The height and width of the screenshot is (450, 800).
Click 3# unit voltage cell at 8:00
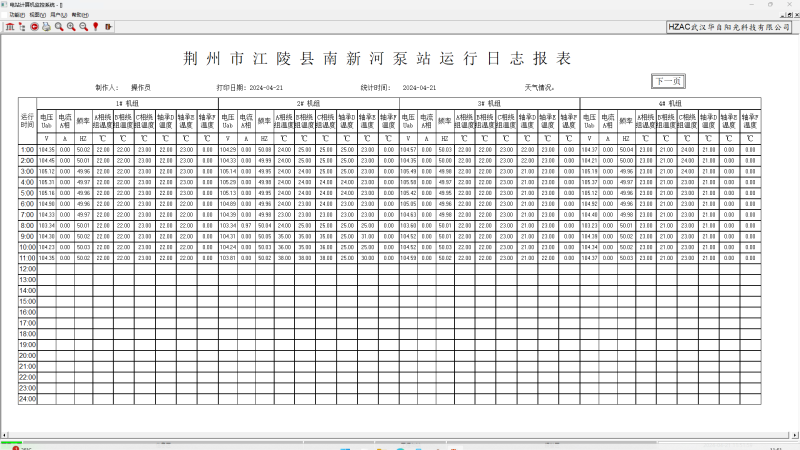click(x=408, y=226)
